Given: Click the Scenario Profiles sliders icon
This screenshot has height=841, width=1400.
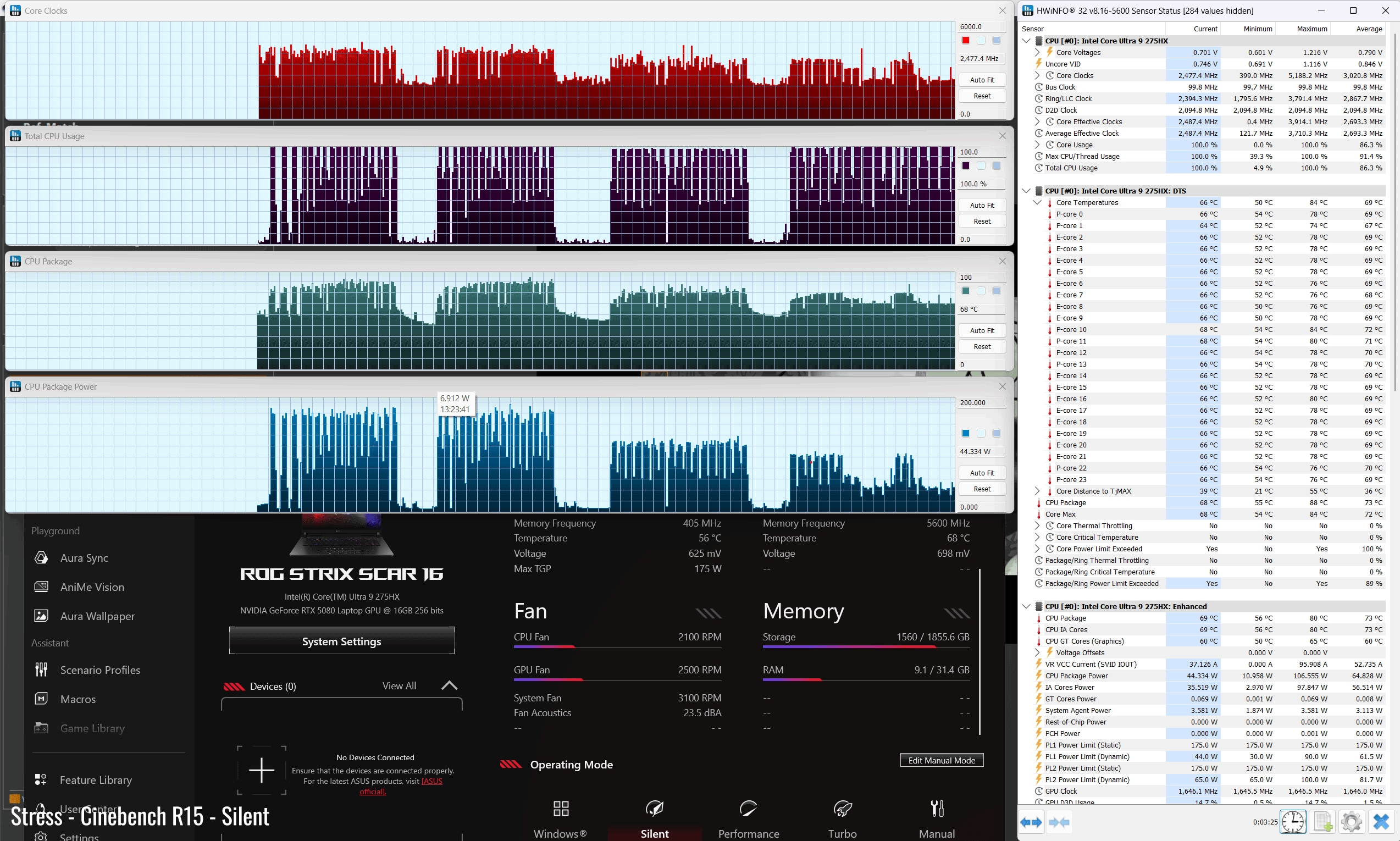Looking at the screenshot, I should [x=41, y=670].
